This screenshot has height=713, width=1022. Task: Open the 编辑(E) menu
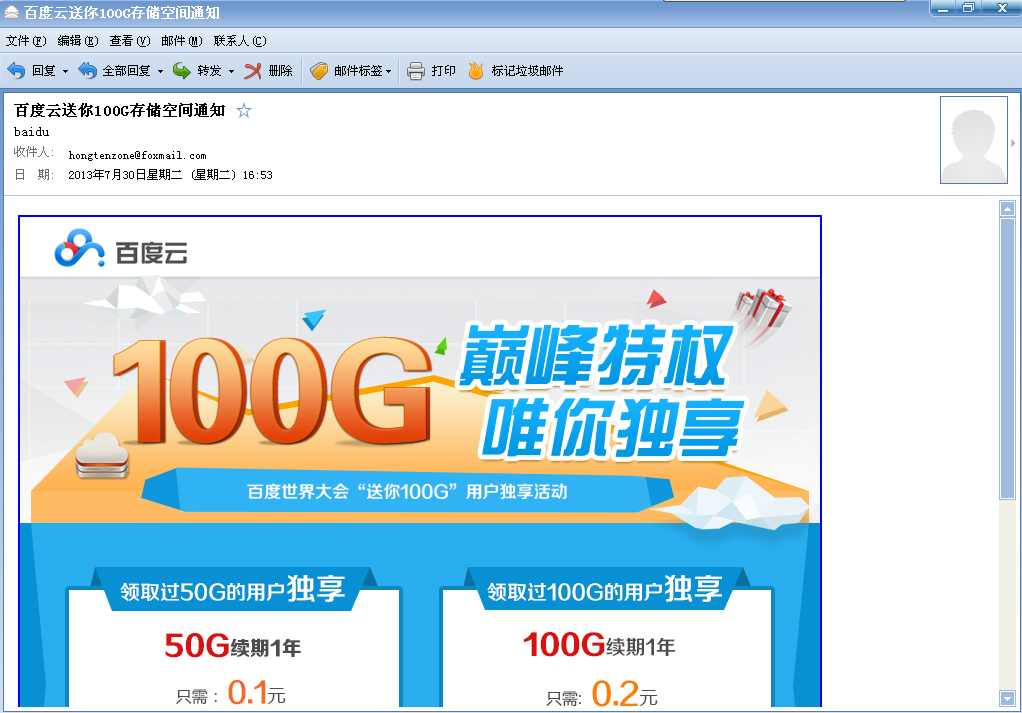(x=78, y=41)
